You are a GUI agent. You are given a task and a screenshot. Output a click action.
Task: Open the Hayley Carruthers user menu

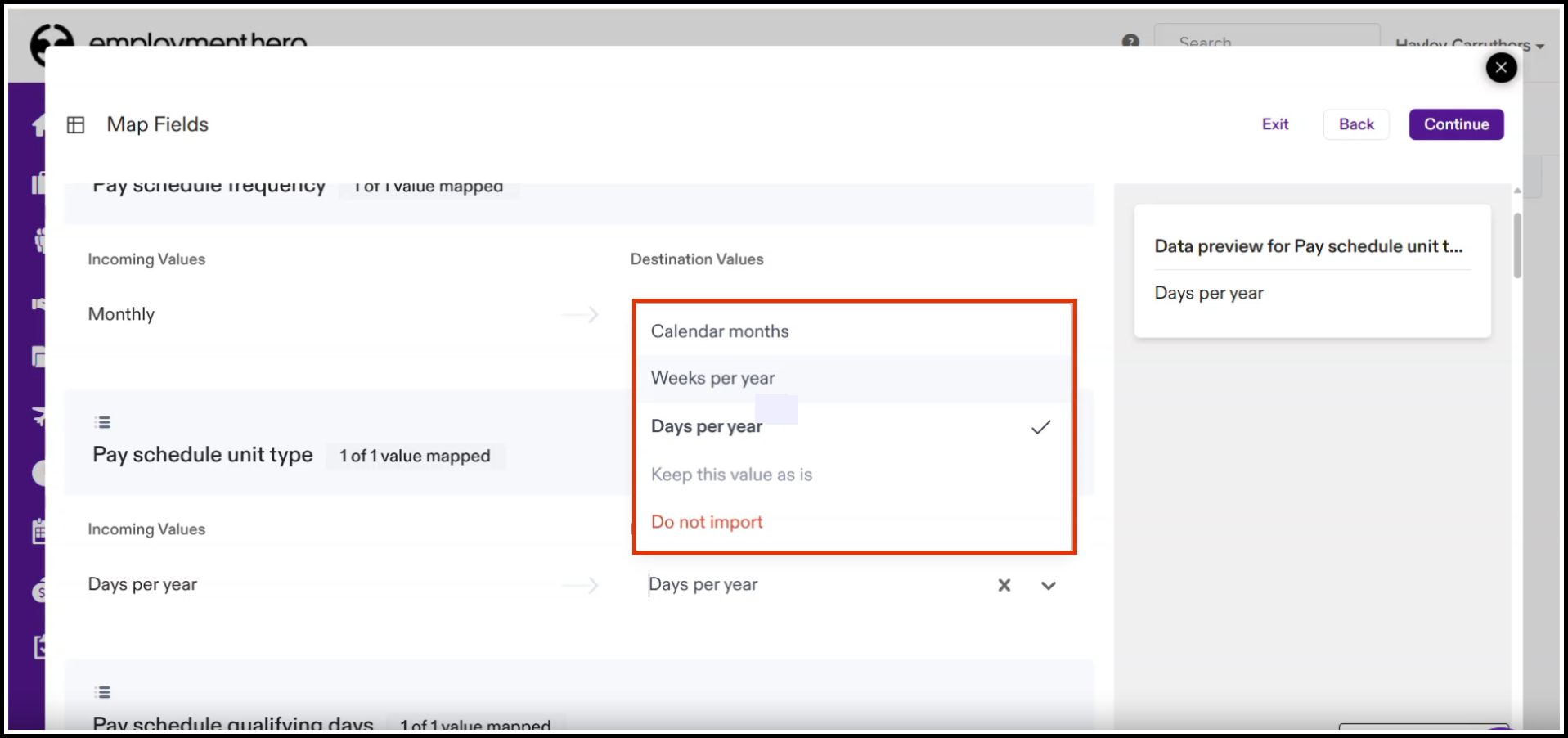tap(1468, 44)
